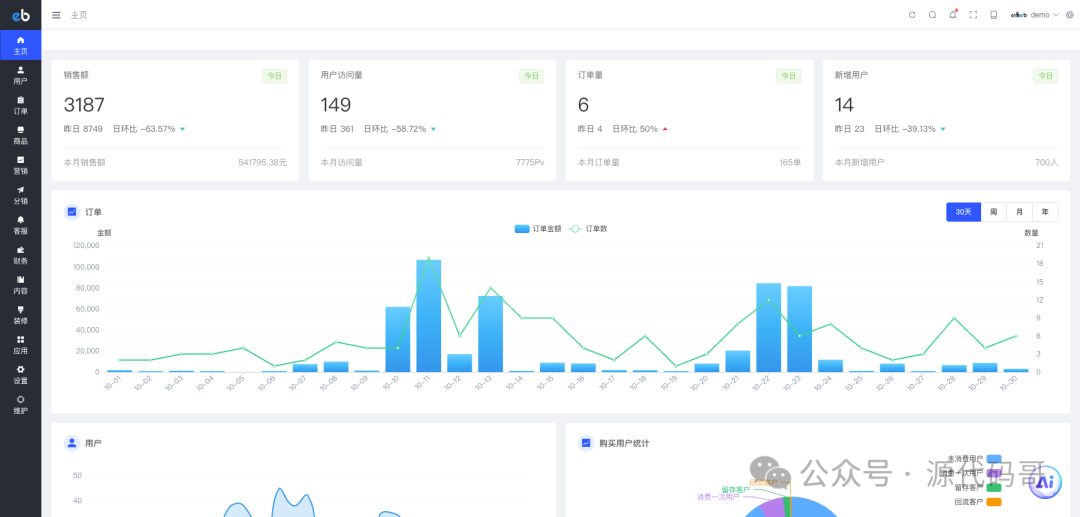Image resolution: width=1080 pixels, height=517 pixels.
Task: Click the 未消费用户 blue color swatch
Action: coord(993,459)
